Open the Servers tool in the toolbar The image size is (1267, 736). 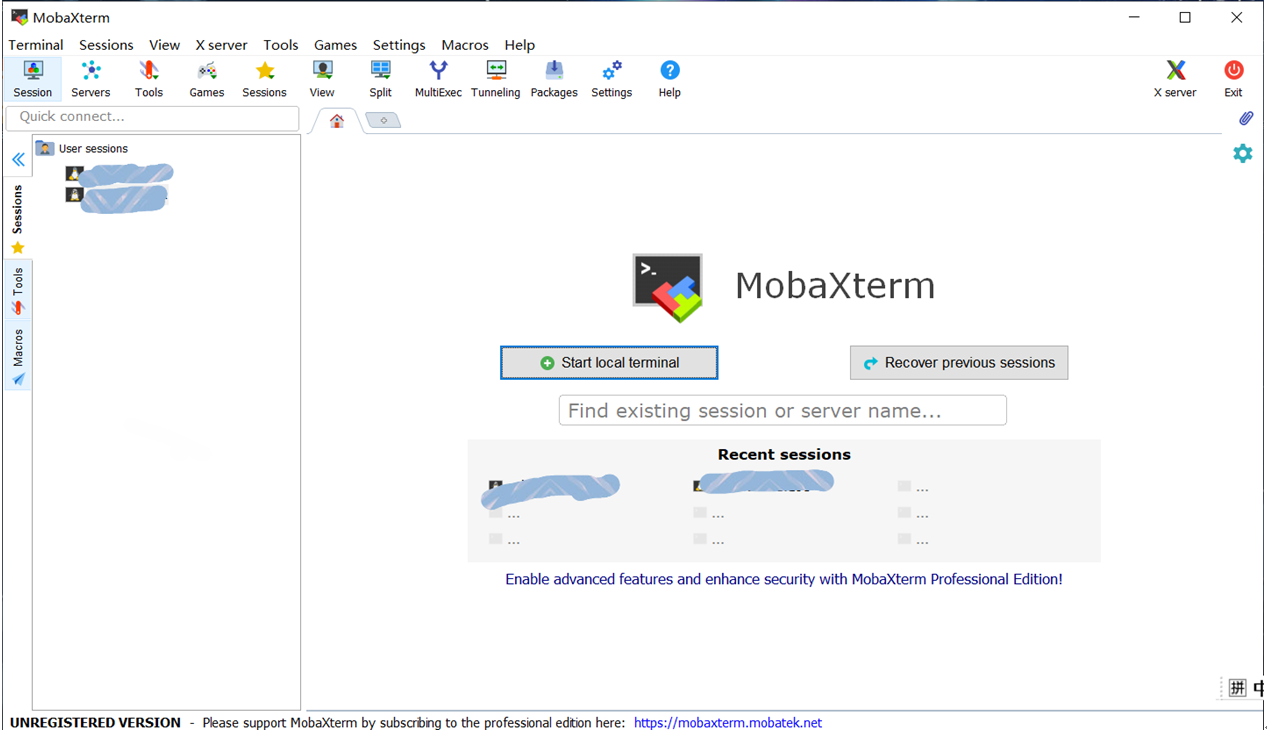tap(91, 79)
